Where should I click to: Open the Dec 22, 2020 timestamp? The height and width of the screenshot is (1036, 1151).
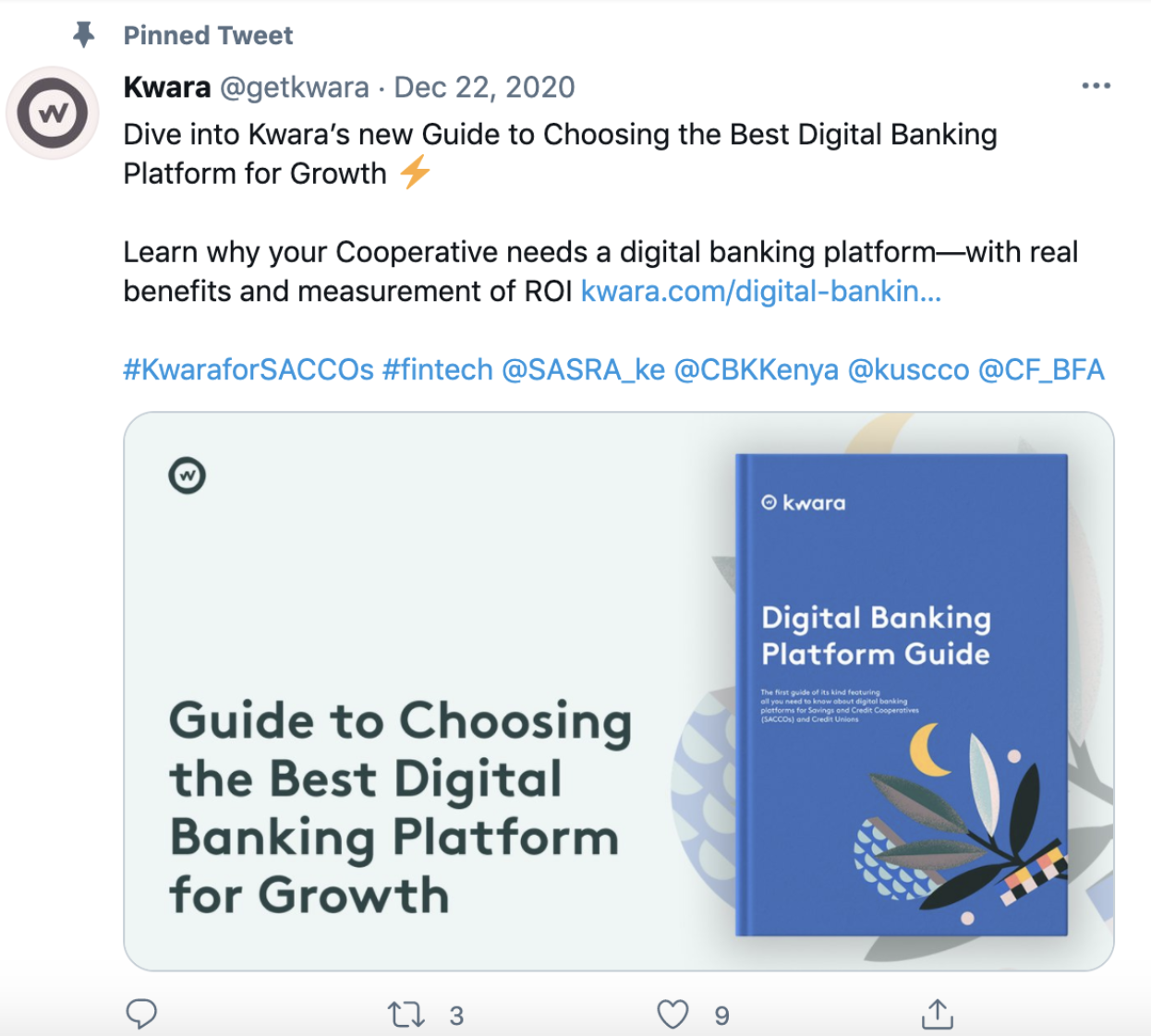[484, 88]
